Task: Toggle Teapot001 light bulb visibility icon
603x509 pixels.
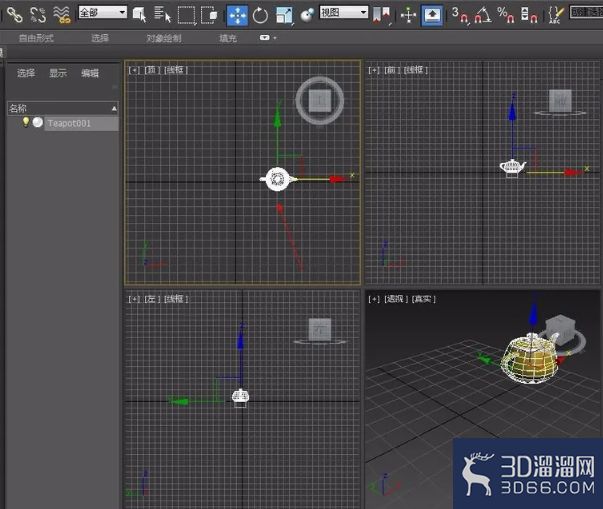Action: click(x=26, y=122)
